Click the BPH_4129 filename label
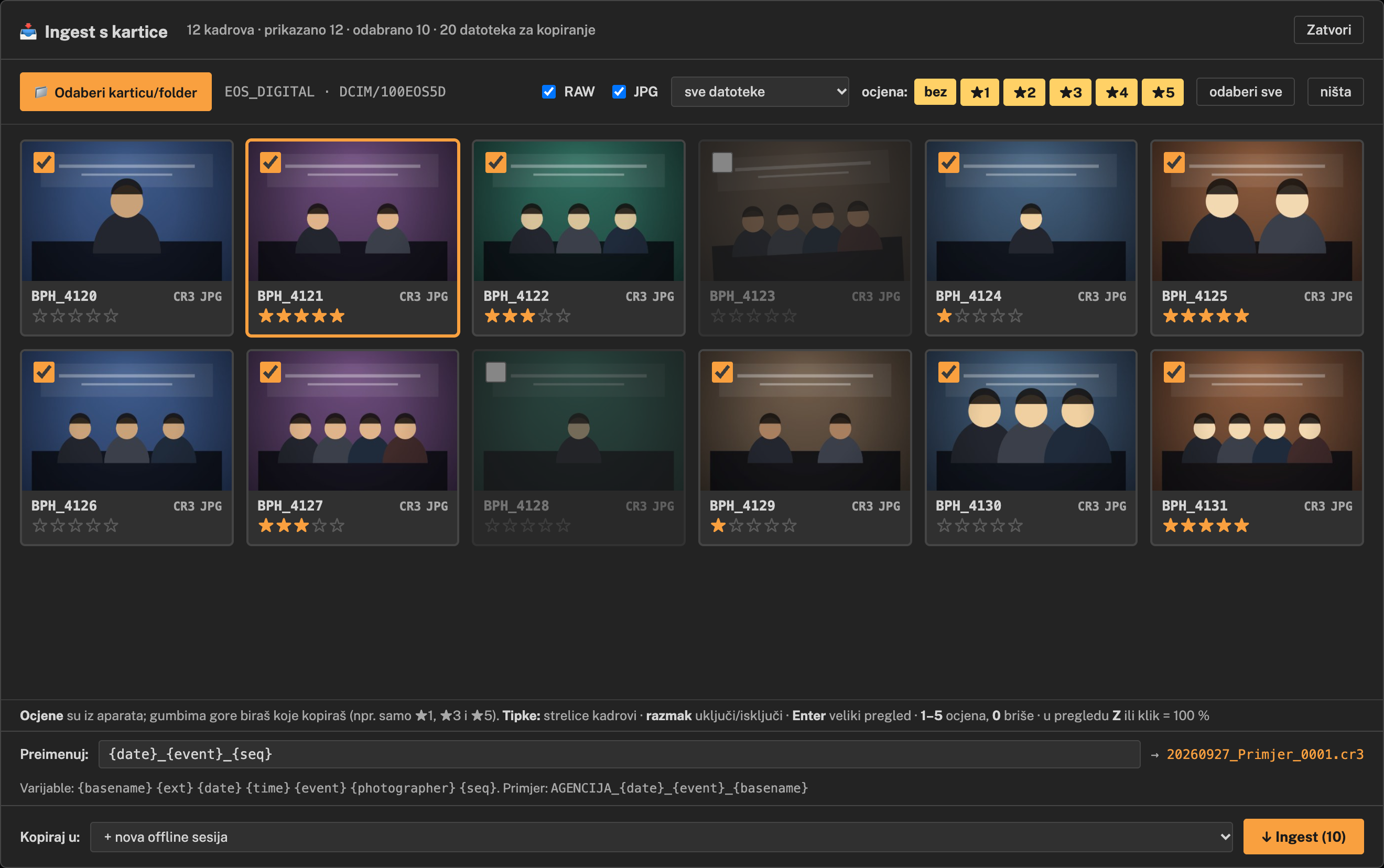The width and height of the screenshot is (1384, 868). (742, 506)
